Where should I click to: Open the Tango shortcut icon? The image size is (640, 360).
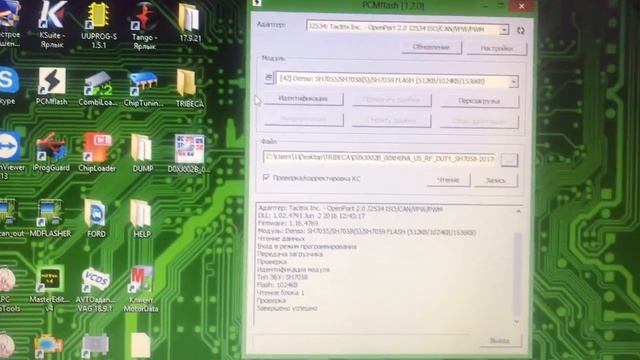pyautogui.click(x=144, y=24)
